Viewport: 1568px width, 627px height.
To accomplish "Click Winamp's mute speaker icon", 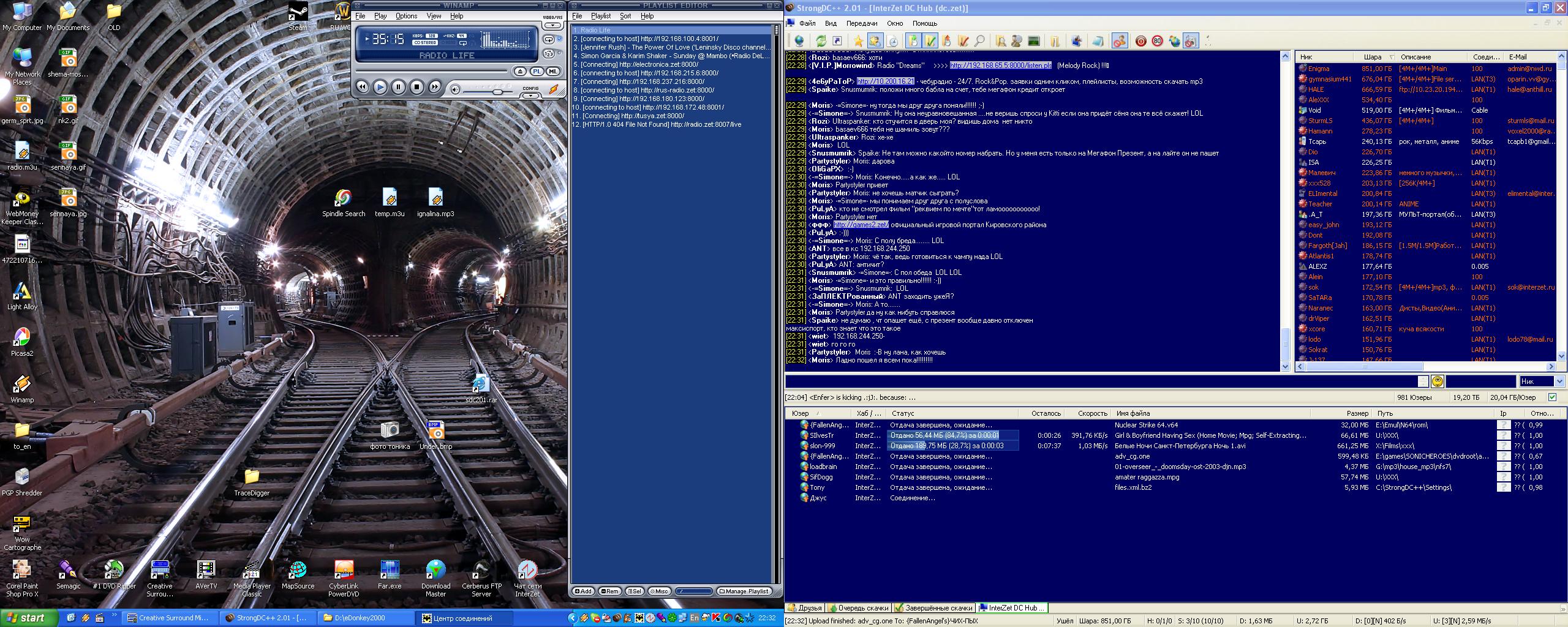I will click(x=455, y=90).
